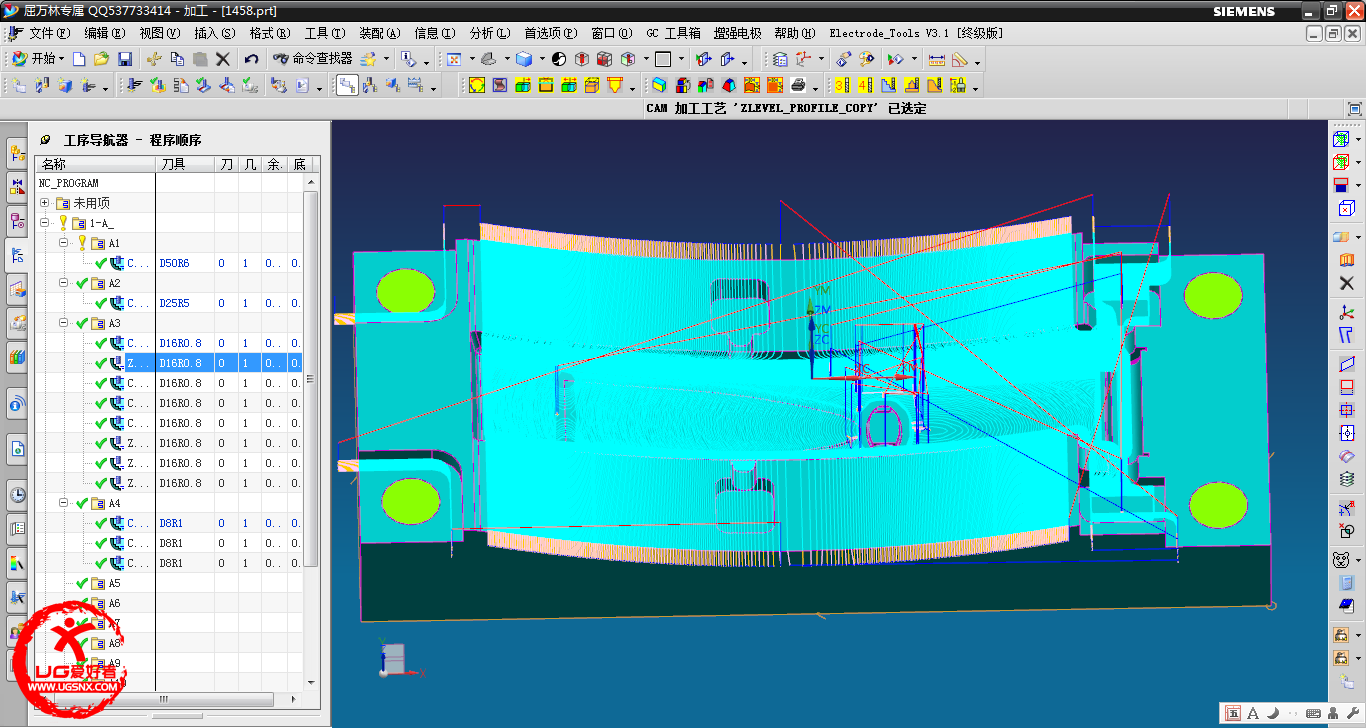Collapse the 1-A_ program group
This screenshot has width=1366, height=728.
point(45,223)
